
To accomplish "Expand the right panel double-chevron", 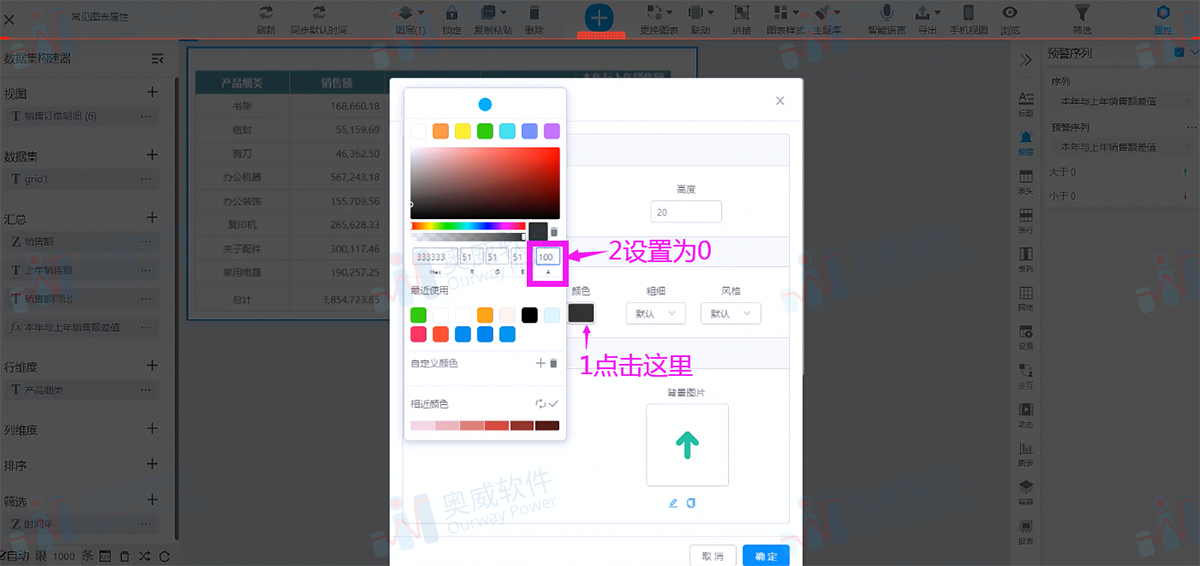I will tap(1026, 60).
